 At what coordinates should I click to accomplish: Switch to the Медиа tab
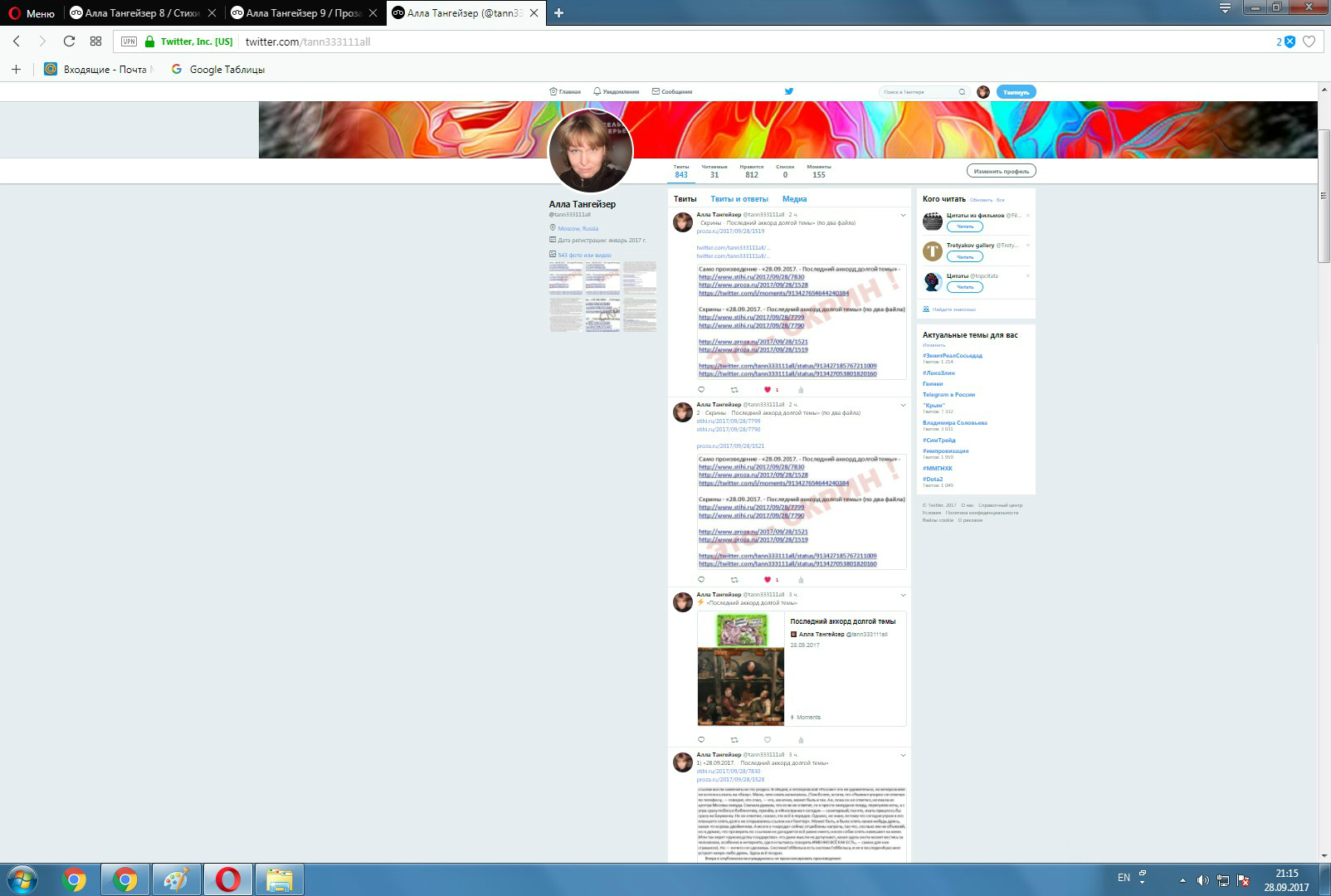click(794, 199)
